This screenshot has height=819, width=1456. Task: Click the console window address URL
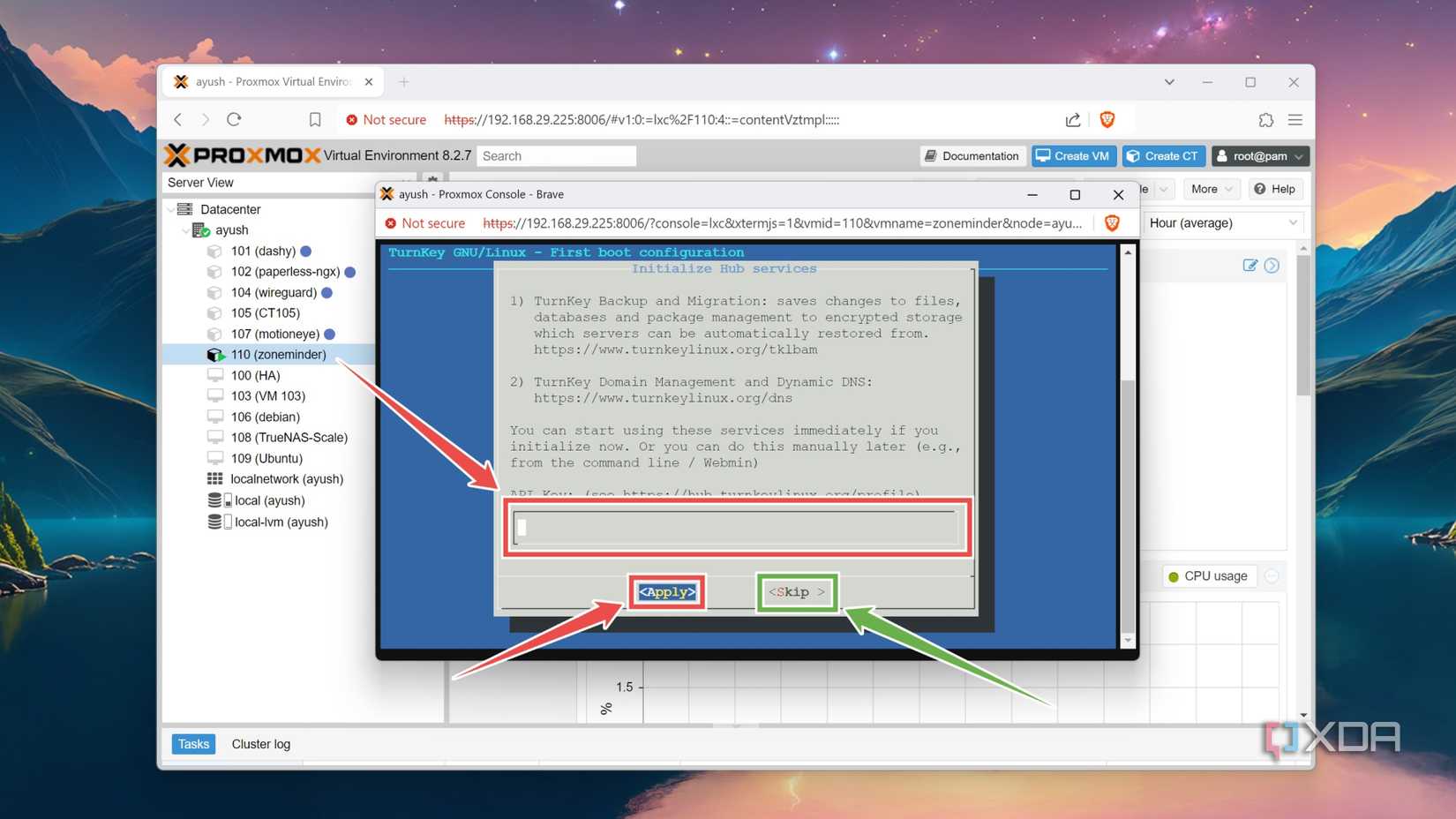tap(782, 223)
